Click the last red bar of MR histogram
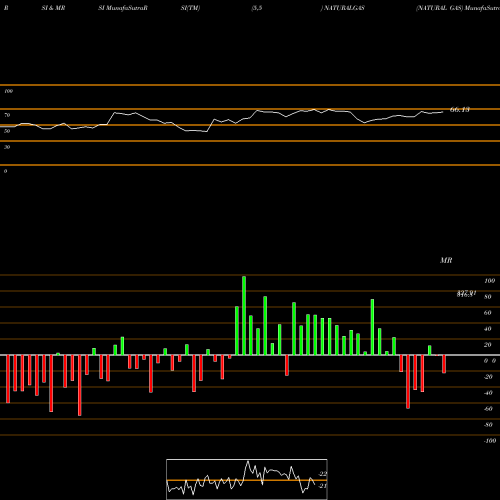The height and width of the screenshot is (500, 500). point(444,364)
